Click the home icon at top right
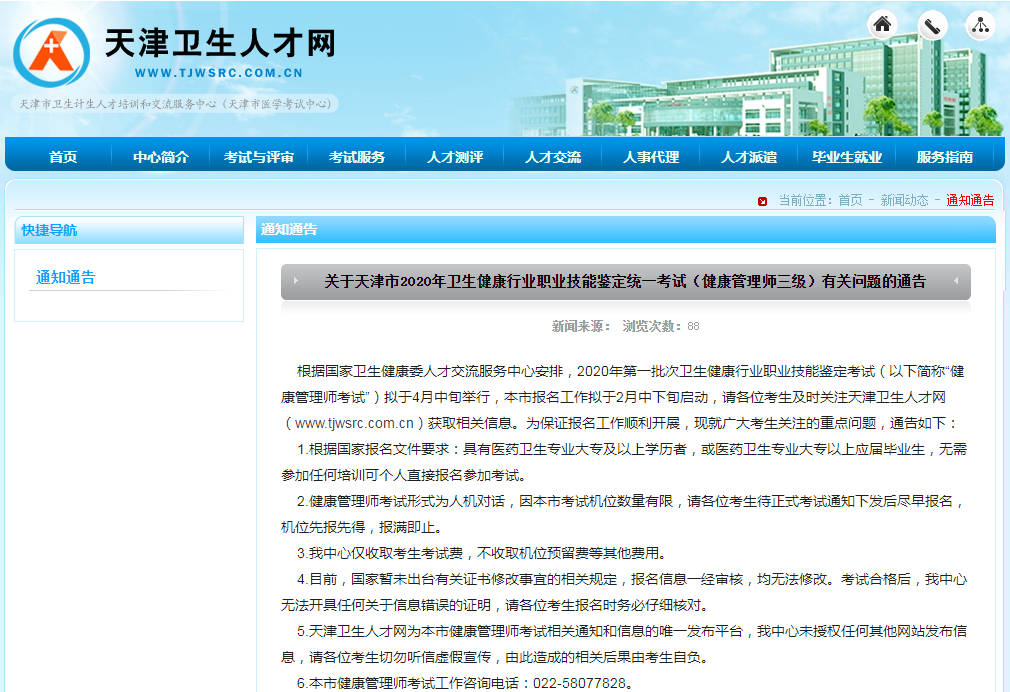Viewport: 1010px width, 692px height. coord(882,26)
